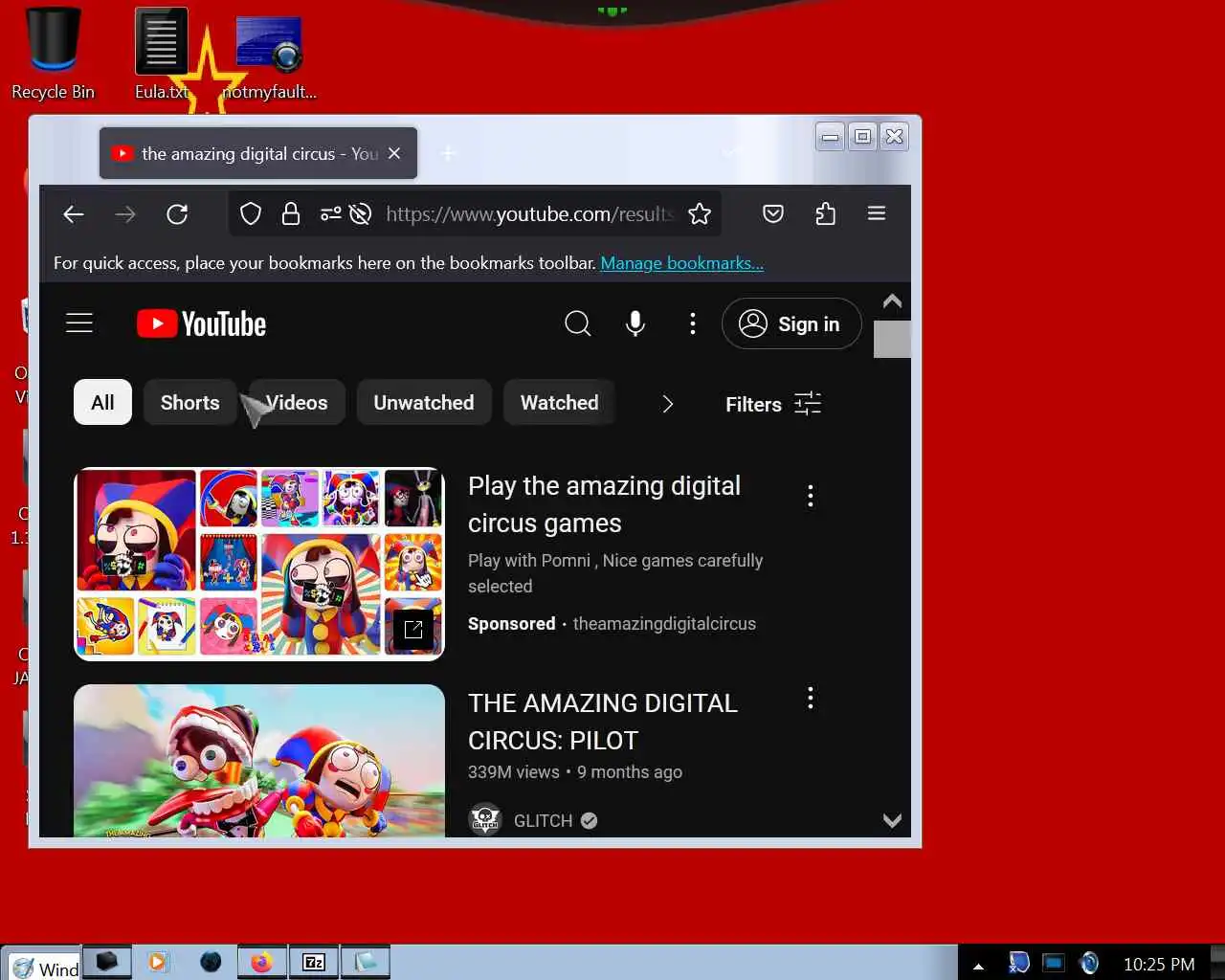The image size is (1225, 980).
Task: Select the notmyfault desktop icon
Action: point(269,57)
